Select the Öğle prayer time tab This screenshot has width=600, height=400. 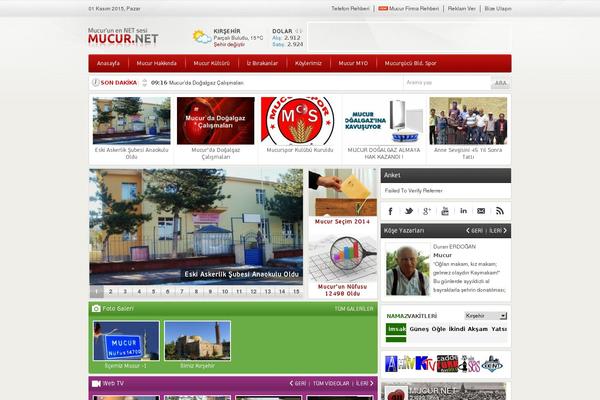[439, 329]
